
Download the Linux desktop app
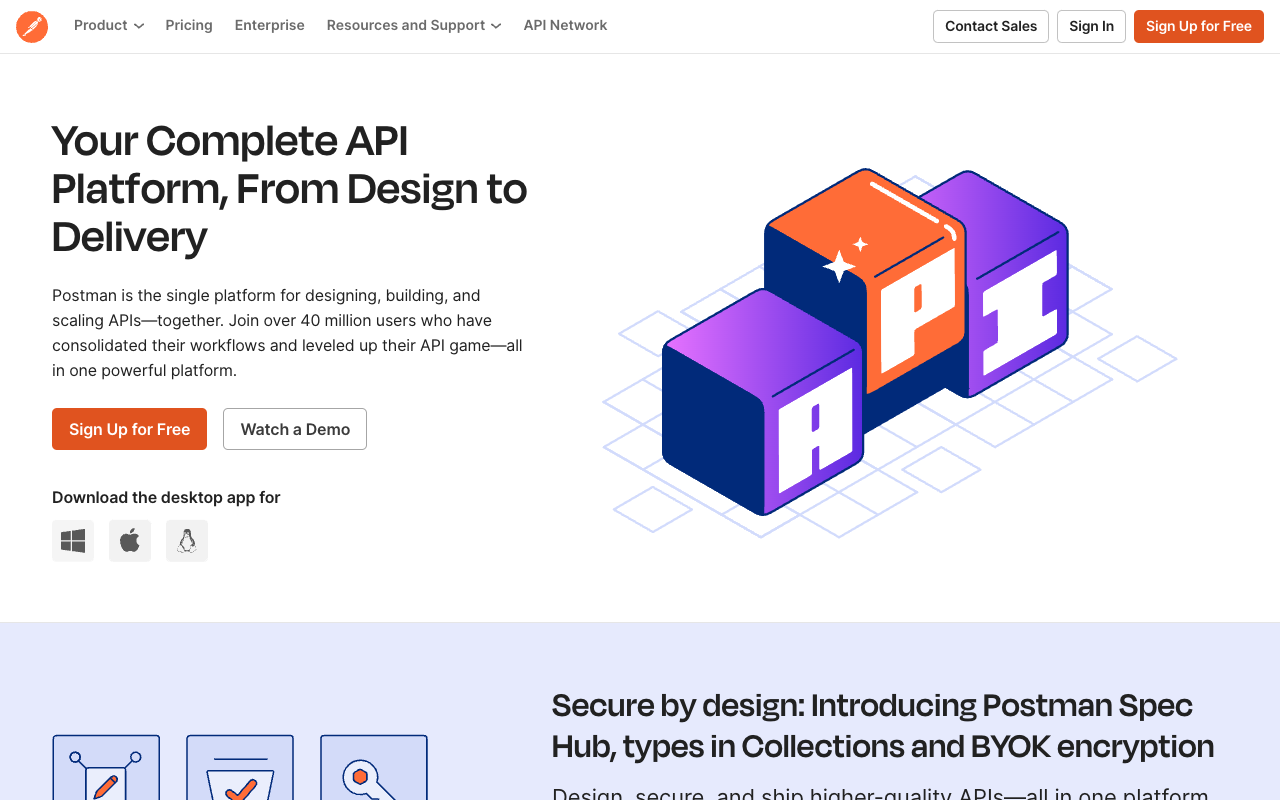coord(187,541)
